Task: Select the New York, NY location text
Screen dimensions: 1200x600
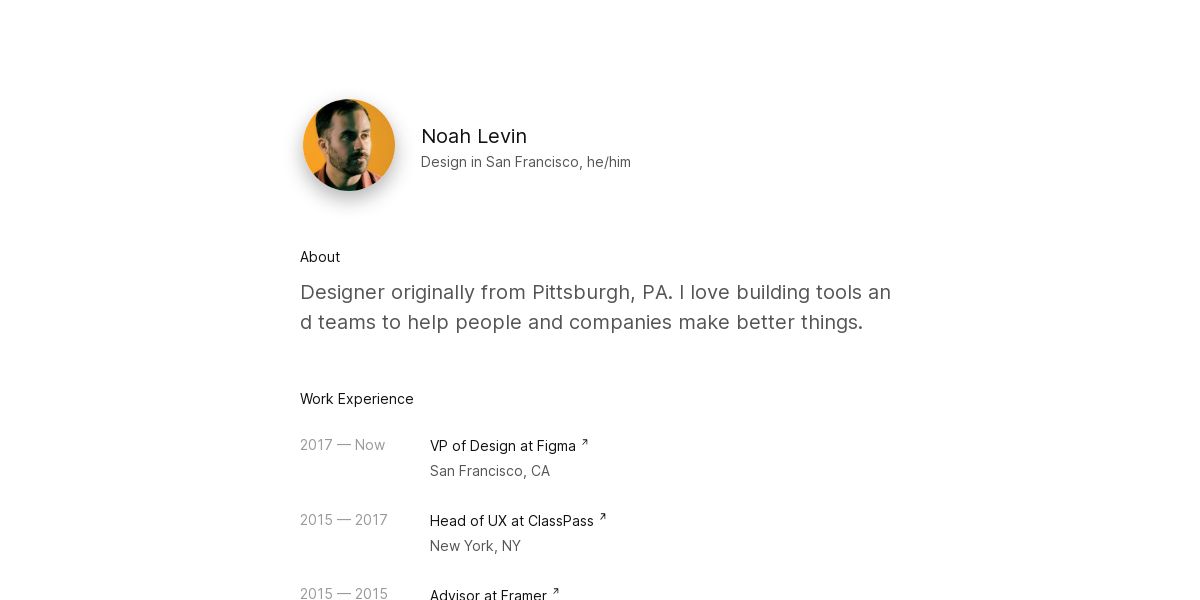Action: coord(475,546)
